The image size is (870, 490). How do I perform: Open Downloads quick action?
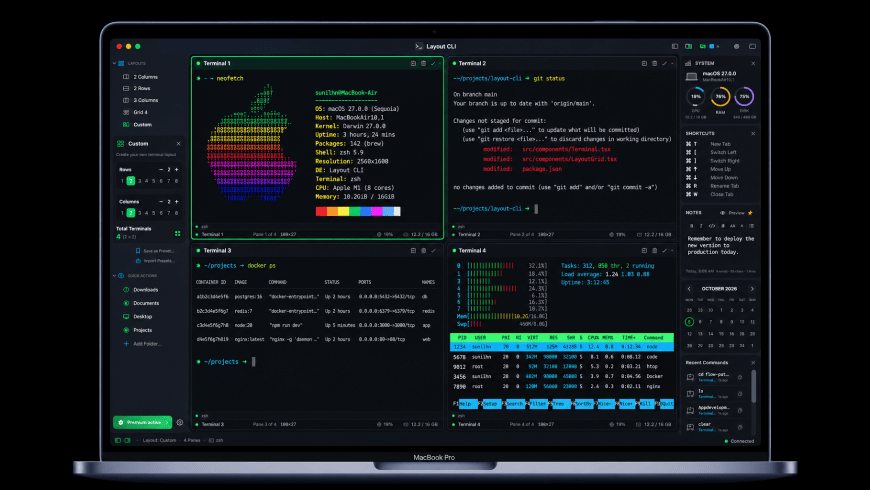141,290
